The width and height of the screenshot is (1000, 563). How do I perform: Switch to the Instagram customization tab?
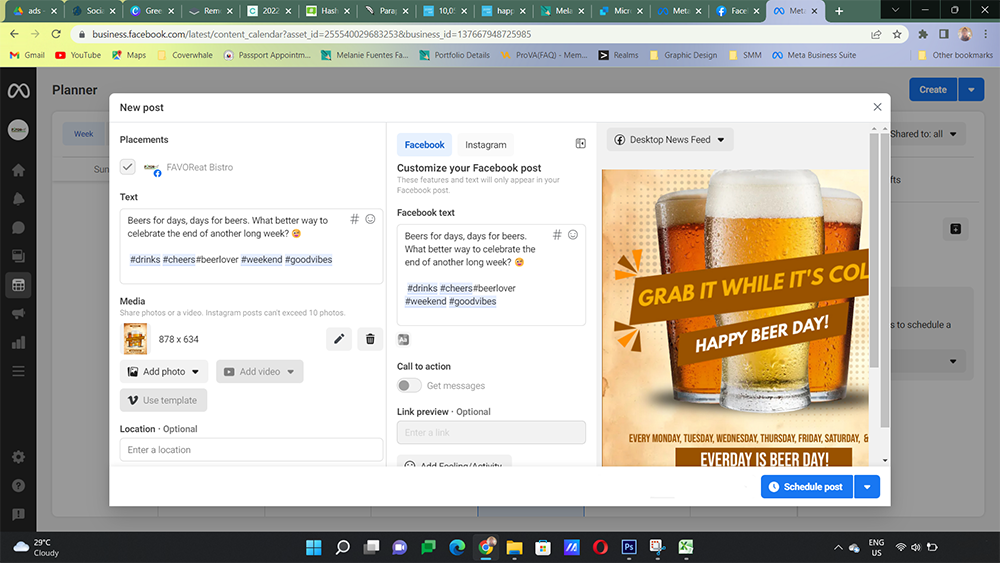tap(485, 145)
